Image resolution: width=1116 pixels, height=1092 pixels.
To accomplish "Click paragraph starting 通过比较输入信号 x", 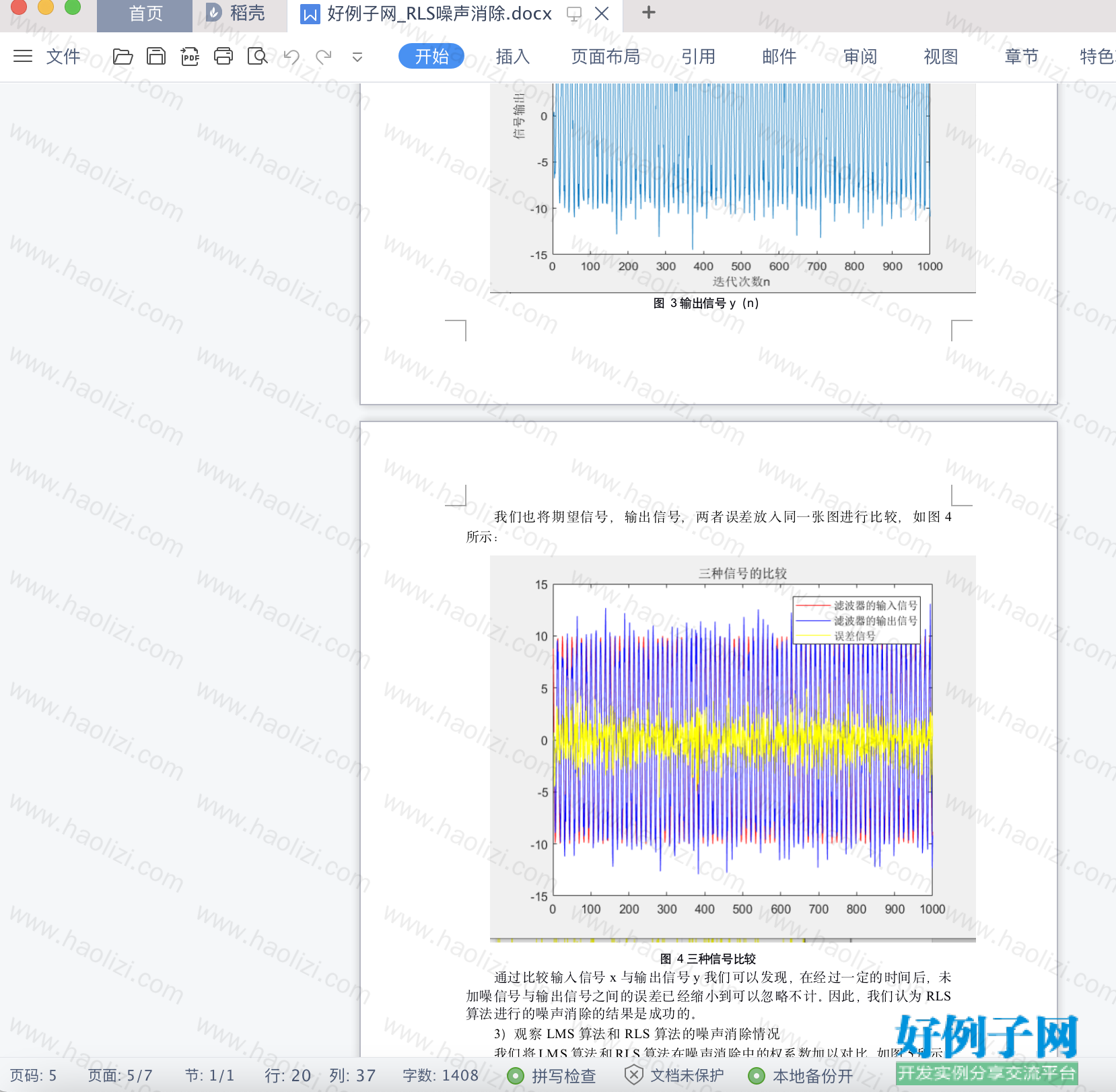I will [709, 996].
